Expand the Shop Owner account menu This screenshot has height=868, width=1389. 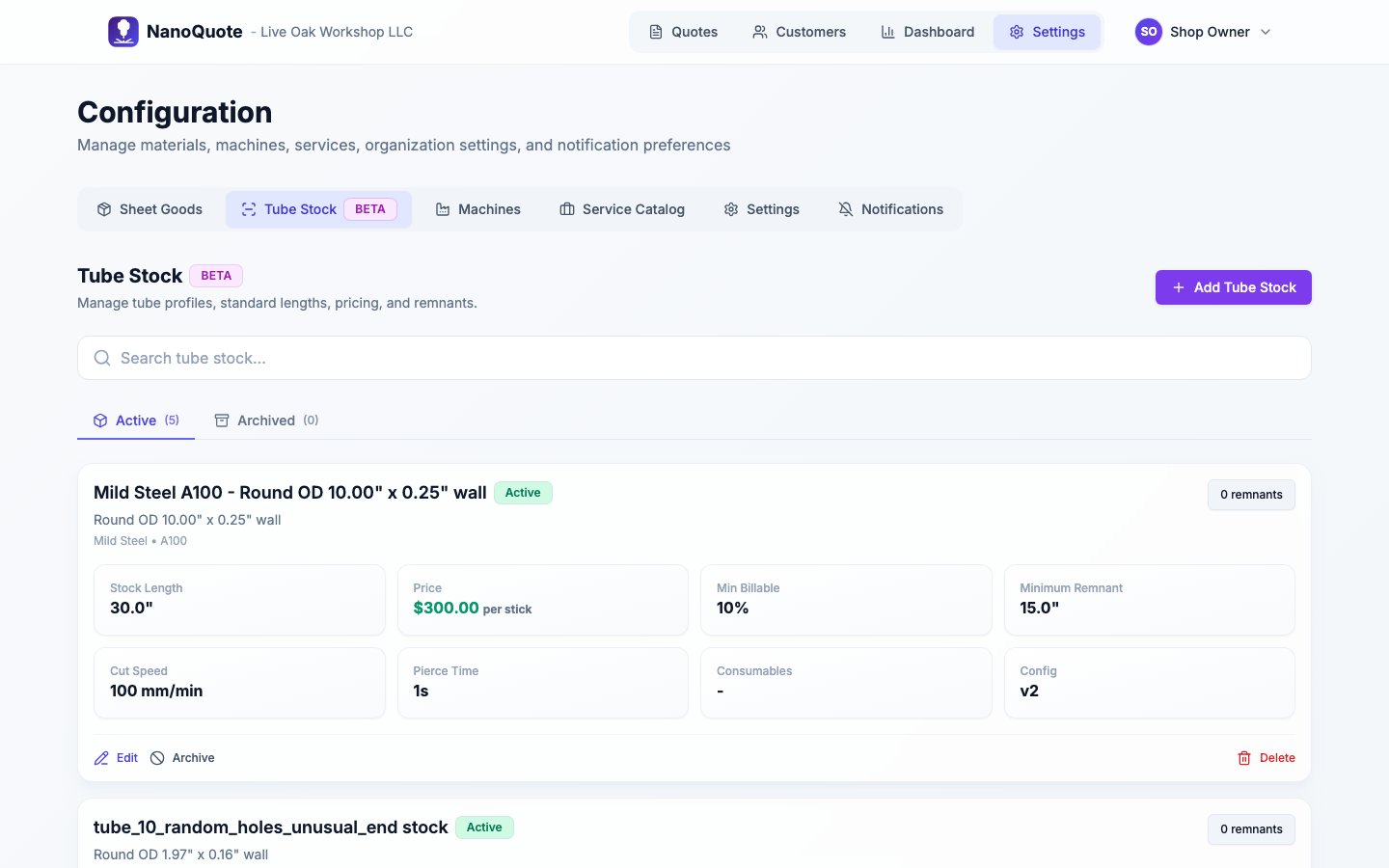tap(1204, 32)
